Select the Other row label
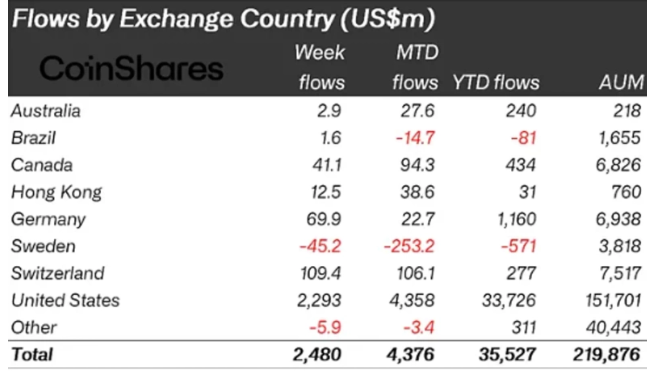This screenshot has width=647, height=371. 33,328
